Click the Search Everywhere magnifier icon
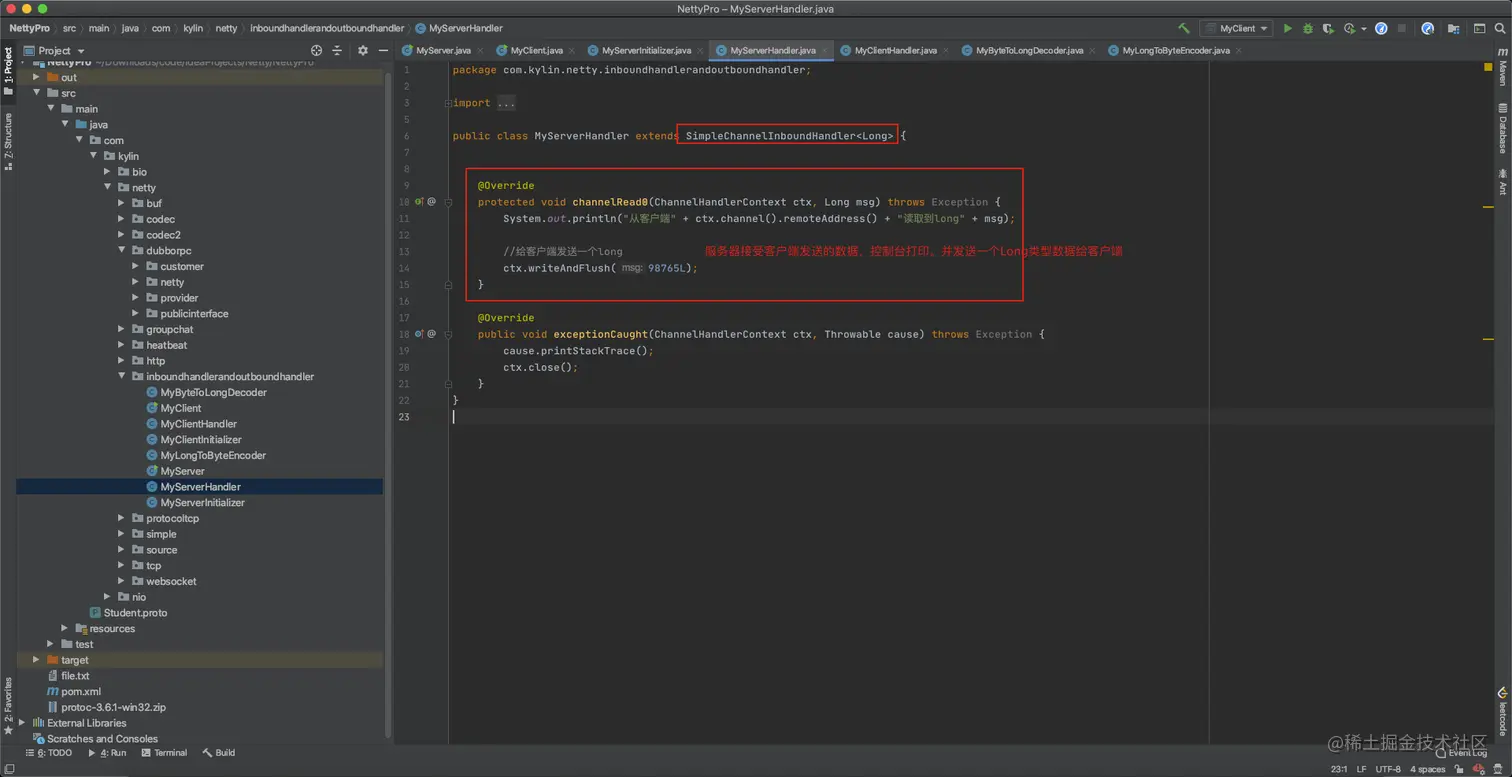The image size is (1512, 777). (x=1500, y=29)
